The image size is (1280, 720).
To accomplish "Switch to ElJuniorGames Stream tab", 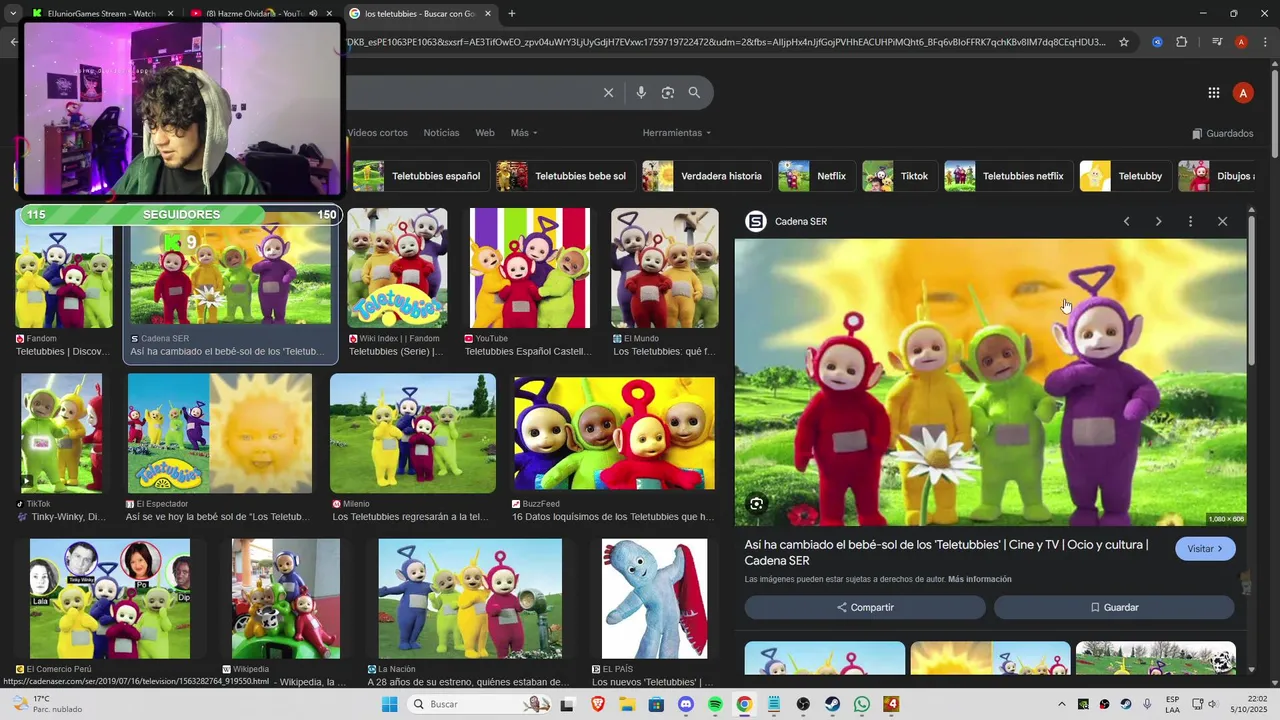I will [x=103, y=14].
